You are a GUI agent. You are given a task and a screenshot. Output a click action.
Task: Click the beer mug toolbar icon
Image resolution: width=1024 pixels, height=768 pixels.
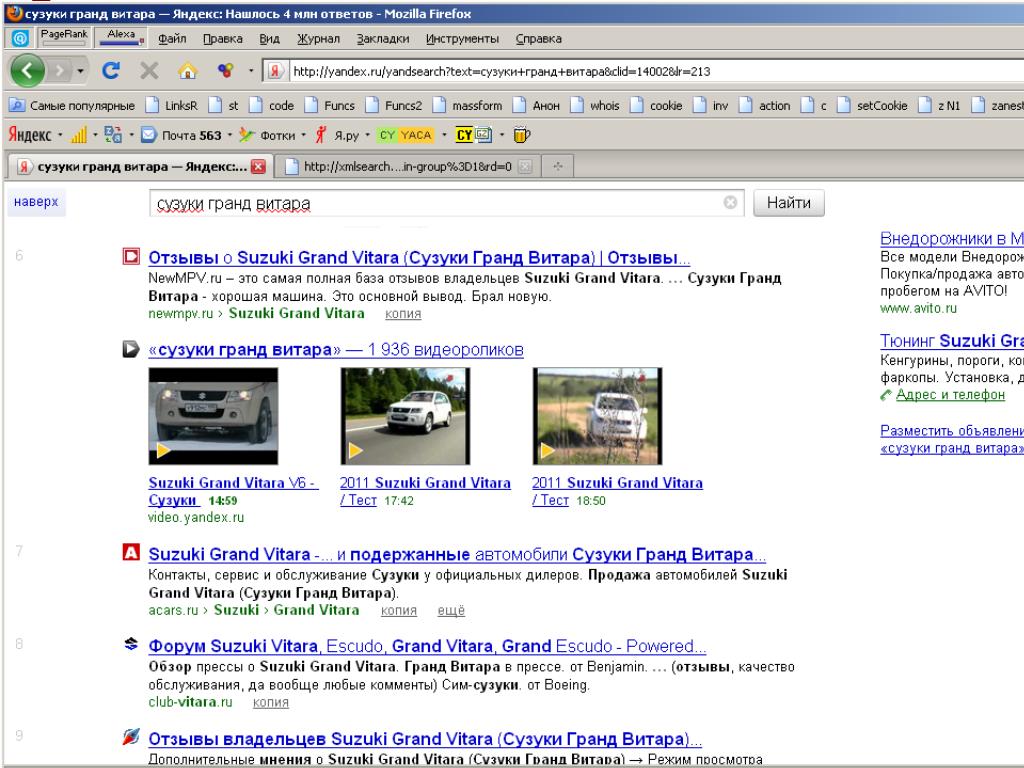click(522, 135)
